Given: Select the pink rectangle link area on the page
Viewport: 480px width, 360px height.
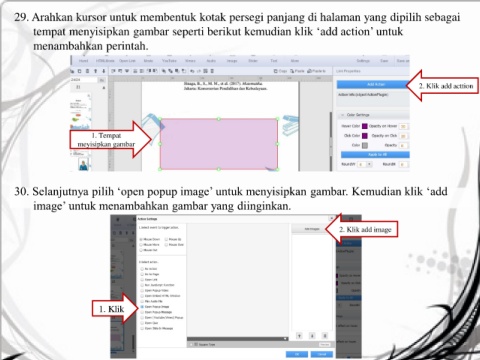Looking at the screenshot, I should pos(219,144).
